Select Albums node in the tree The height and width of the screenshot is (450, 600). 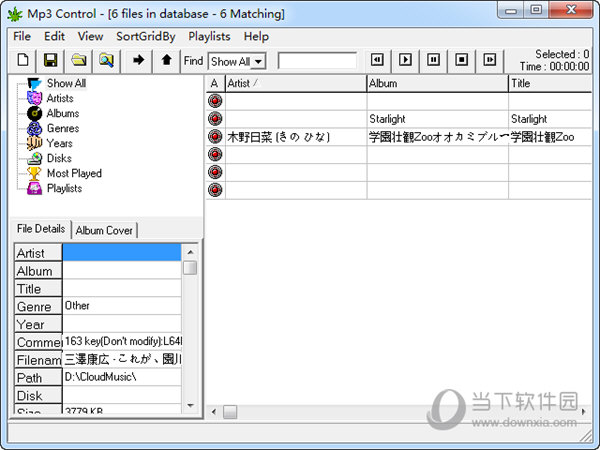63,113
